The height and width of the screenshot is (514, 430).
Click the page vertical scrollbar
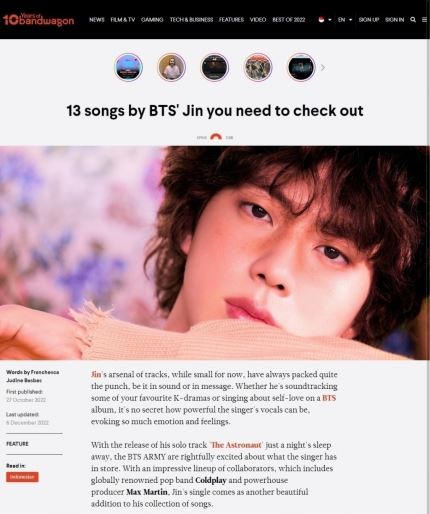pyautogui.click(x=428, y=267)
